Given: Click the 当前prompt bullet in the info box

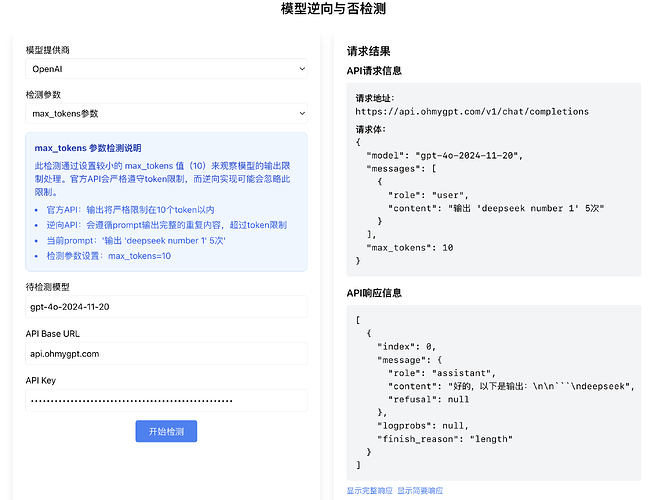Looking at the screenshot, I should pos(136,240).
